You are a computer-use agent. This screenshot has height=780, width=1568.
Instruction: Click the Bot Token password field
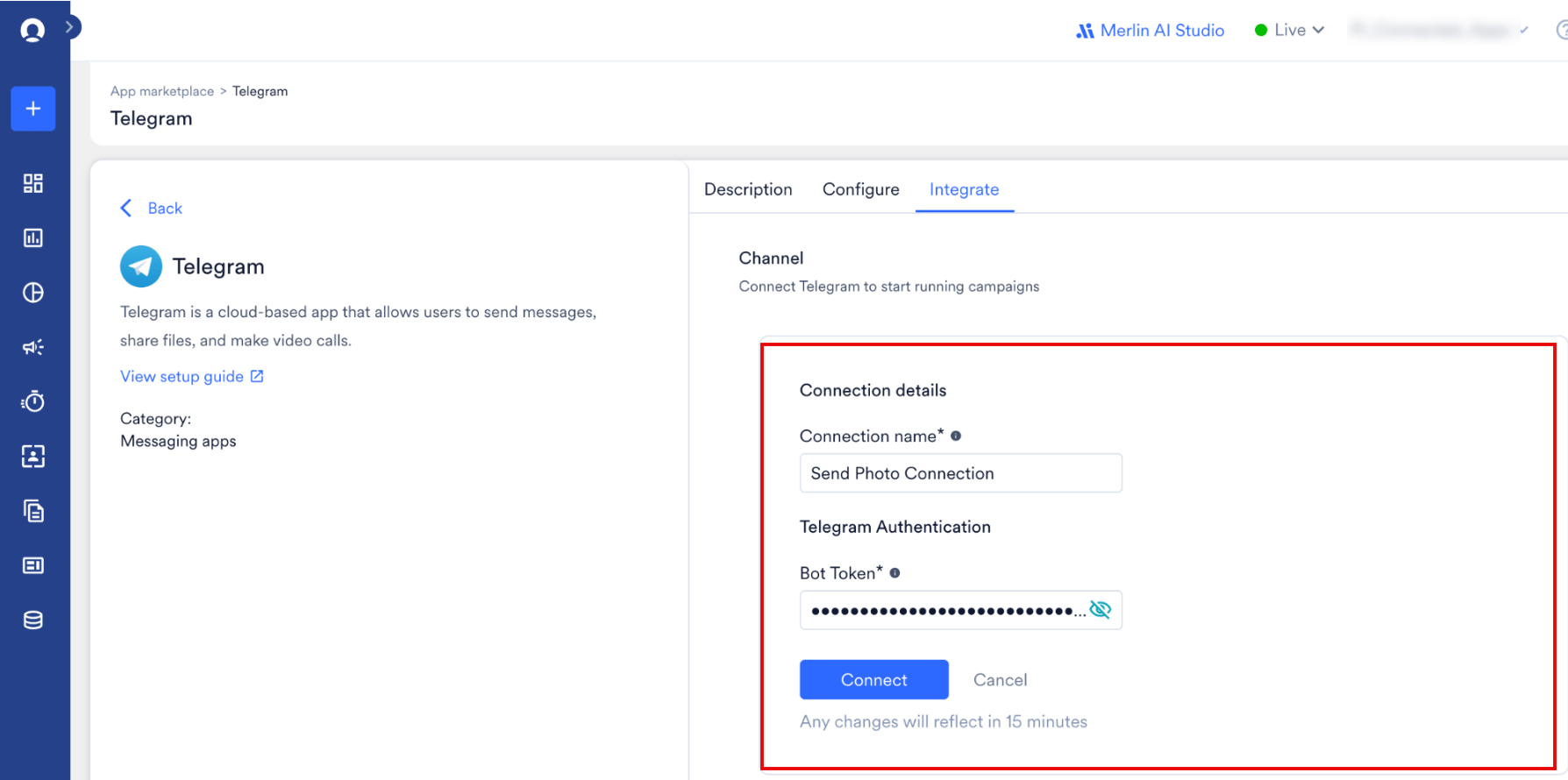[961, 610]
